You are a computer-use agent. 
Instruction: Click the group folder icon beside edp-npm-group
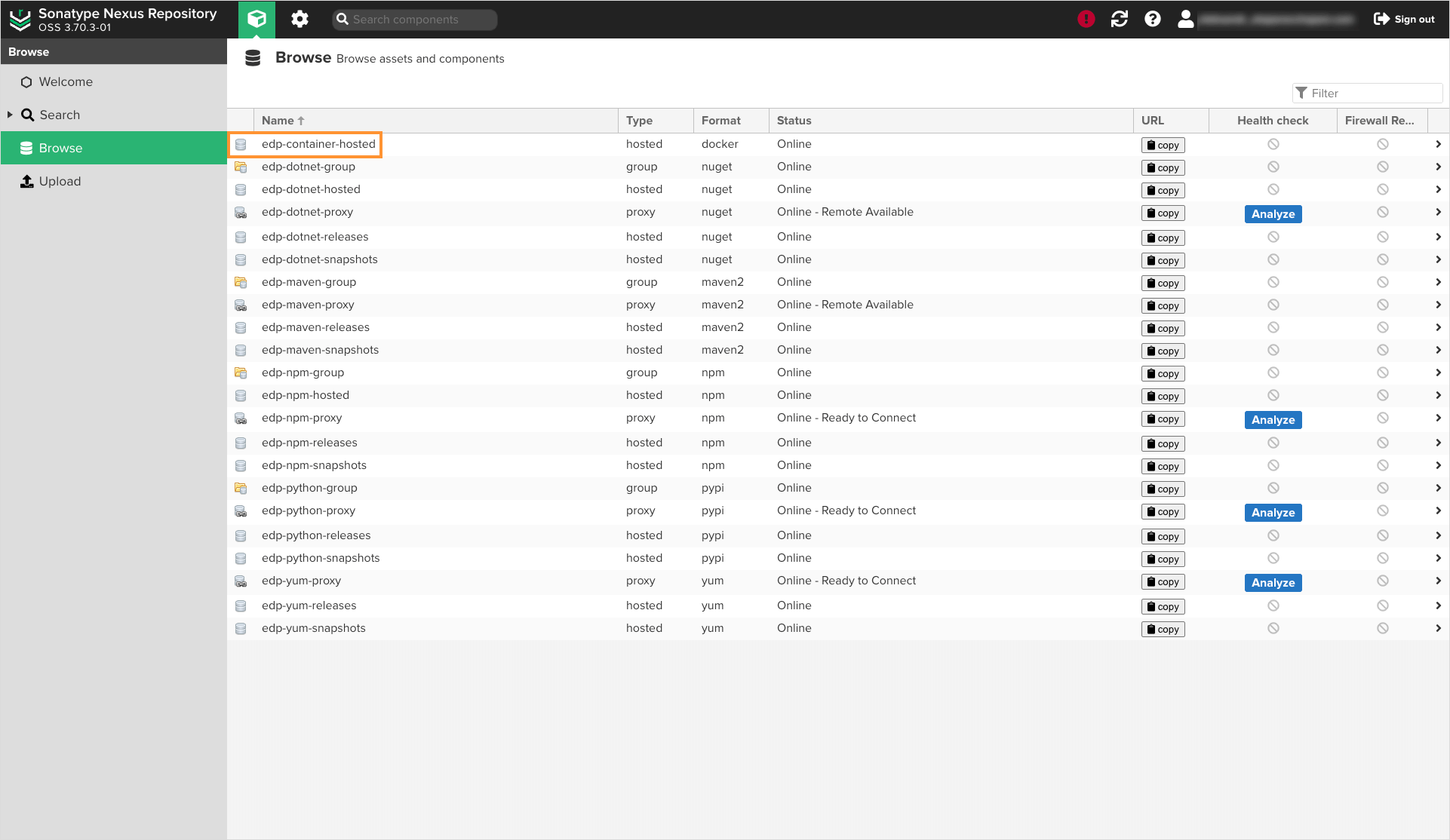(241, 372)
